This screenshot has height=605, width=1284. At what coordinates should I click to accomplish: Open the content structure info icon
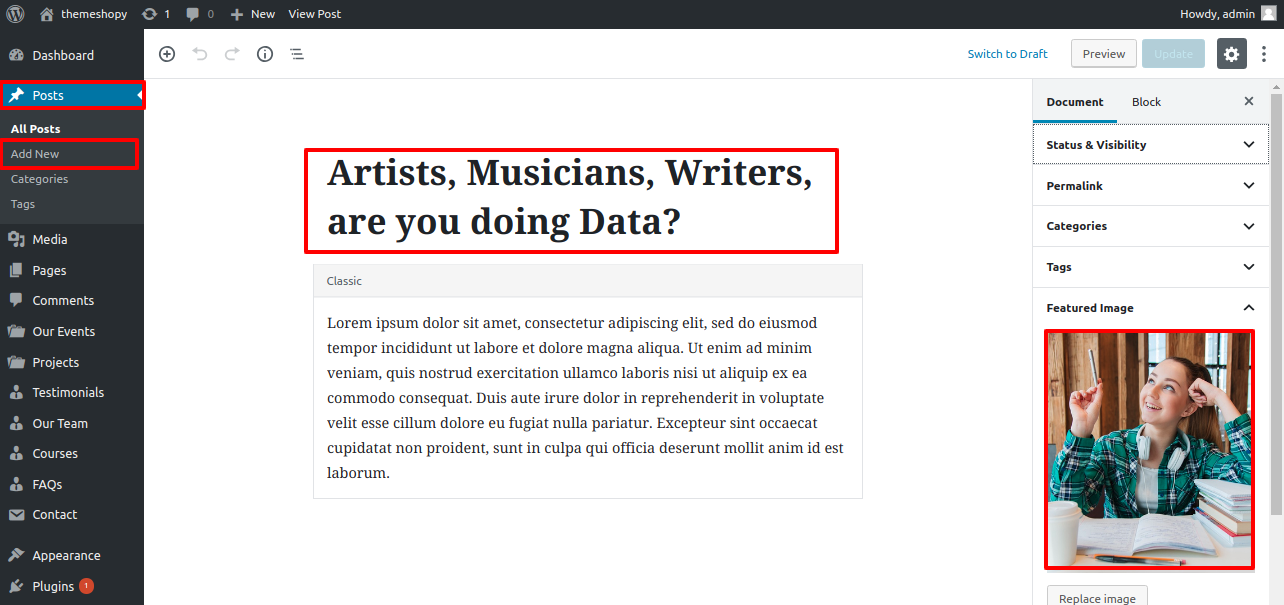[265, 54]
